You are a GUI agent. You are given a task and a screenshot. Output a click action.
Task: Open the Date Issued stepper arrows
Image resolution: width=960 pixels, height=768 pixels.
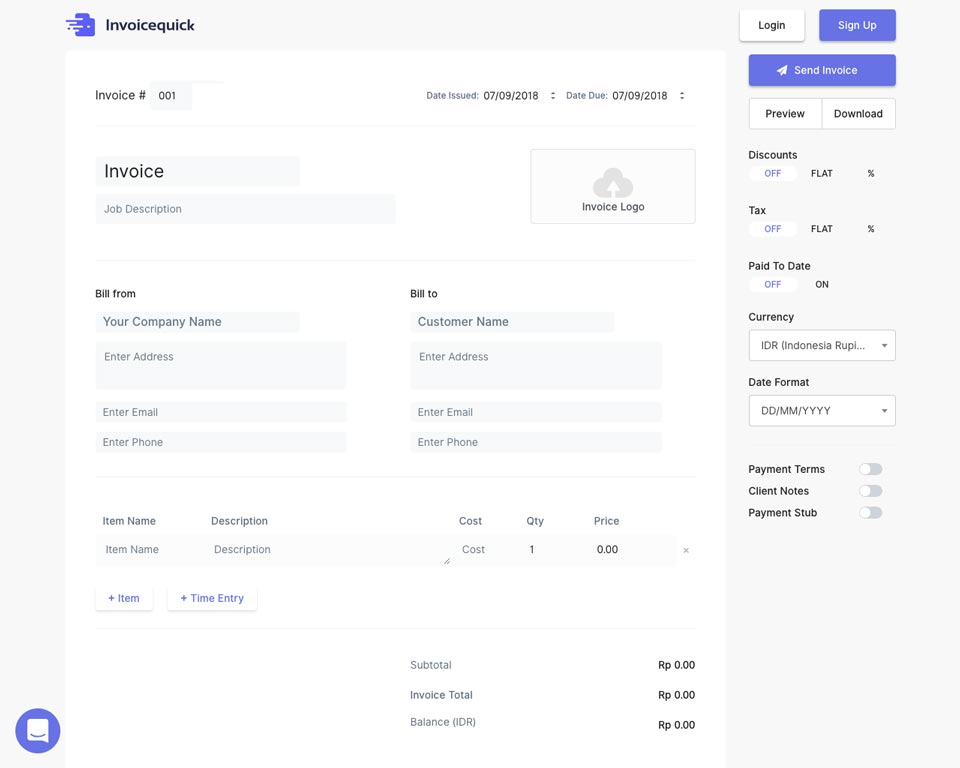(553, 96)
